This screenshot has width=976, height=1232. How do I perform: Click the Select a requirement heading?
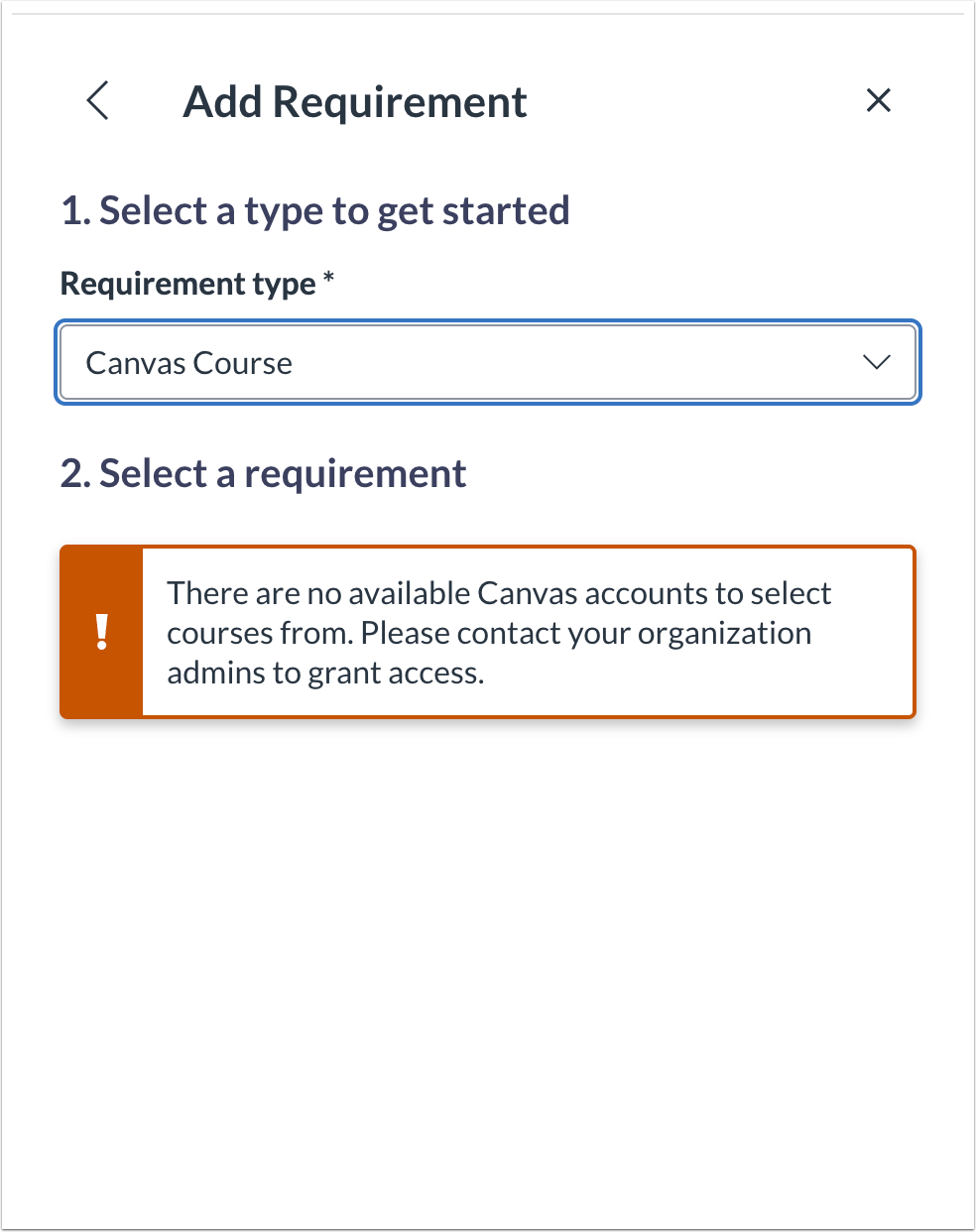tap(264, 473)
